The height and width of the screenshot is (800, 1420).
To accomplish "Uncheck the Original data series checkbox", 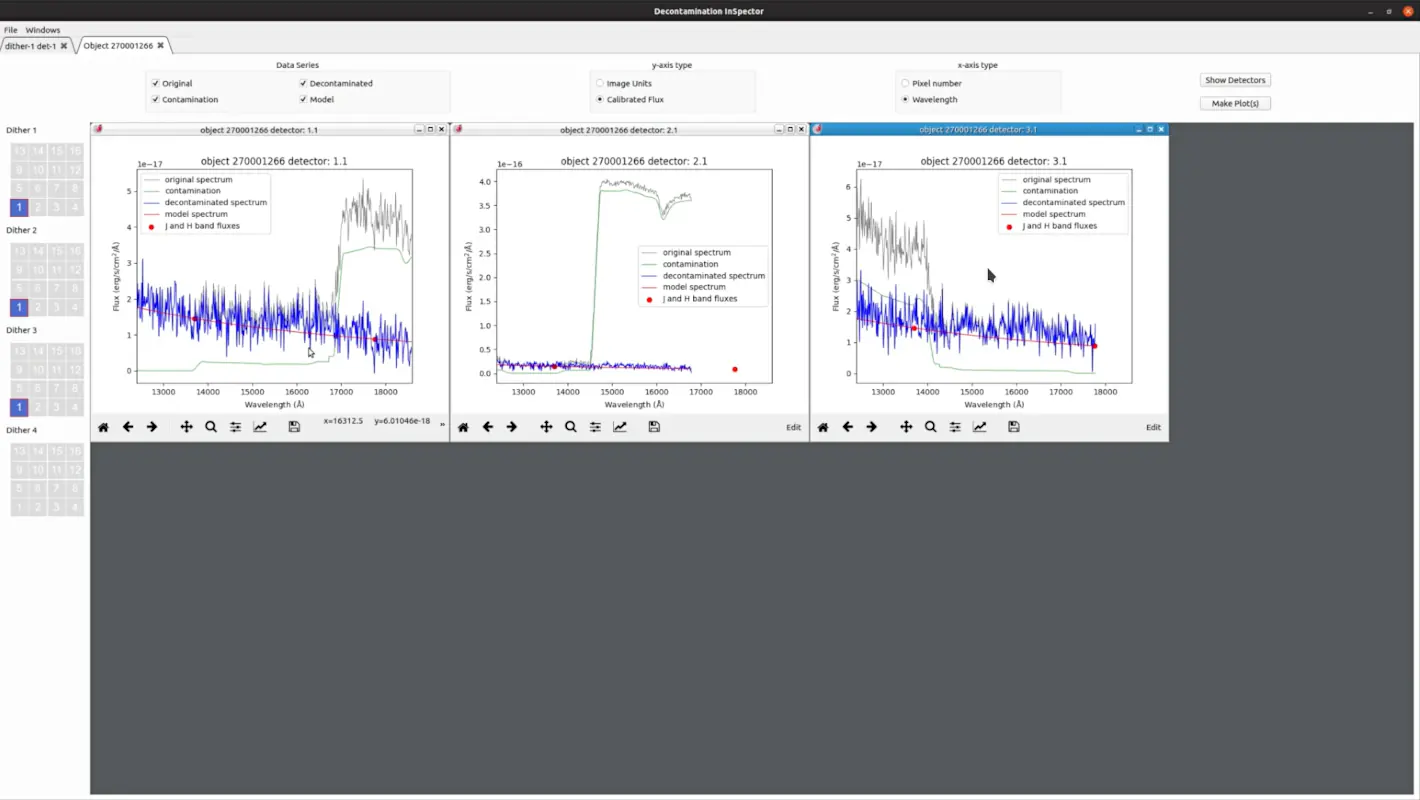I will pyautogui.click(x=155, y=84).
